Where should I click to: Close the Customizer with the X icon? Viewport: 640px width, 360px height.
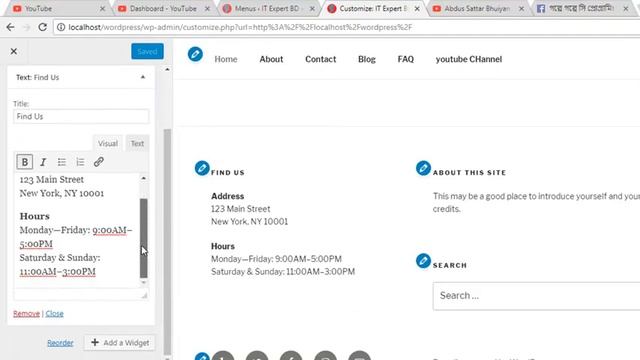(14, 51)
